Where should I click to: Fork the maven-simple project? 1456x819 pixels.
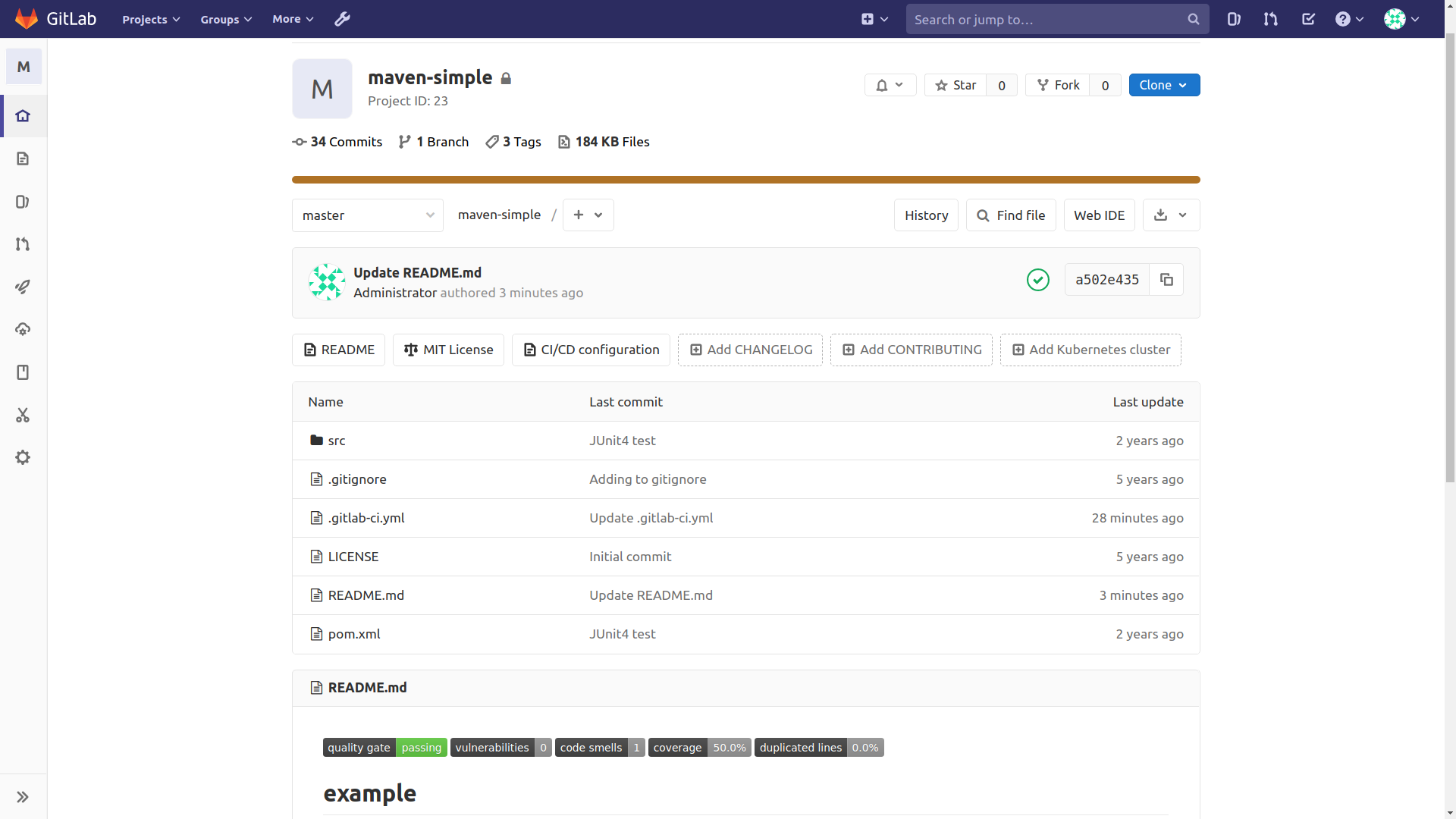1057,85
